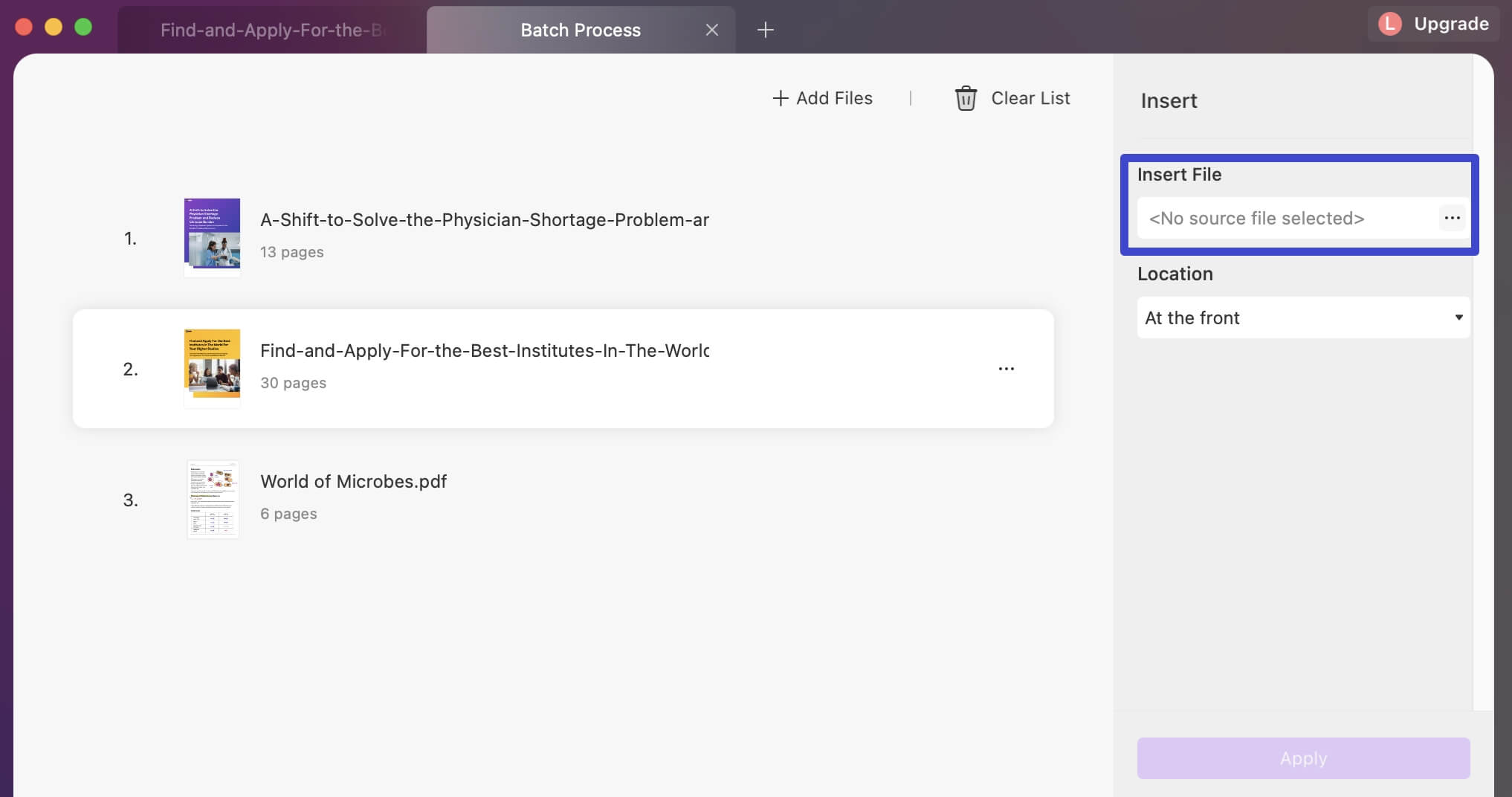1512x797 pixels.
Task: Click the Upgrade button
Action: (1451, 23)
